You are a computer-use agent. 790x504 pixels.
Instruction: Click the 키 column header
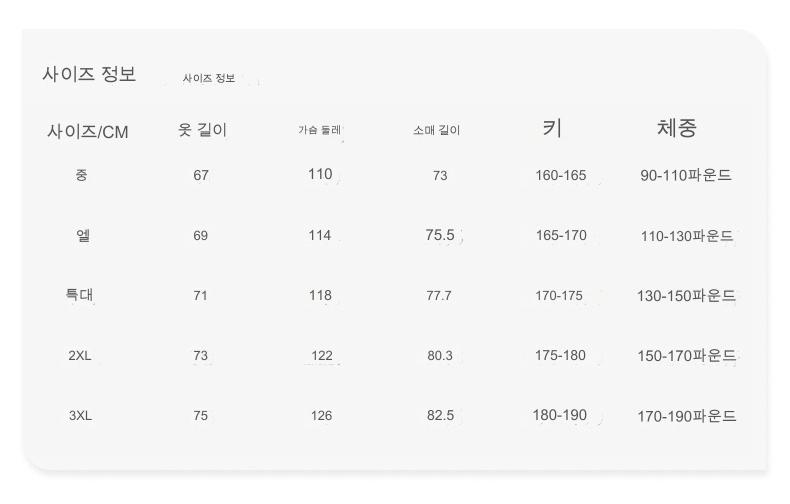552,128
